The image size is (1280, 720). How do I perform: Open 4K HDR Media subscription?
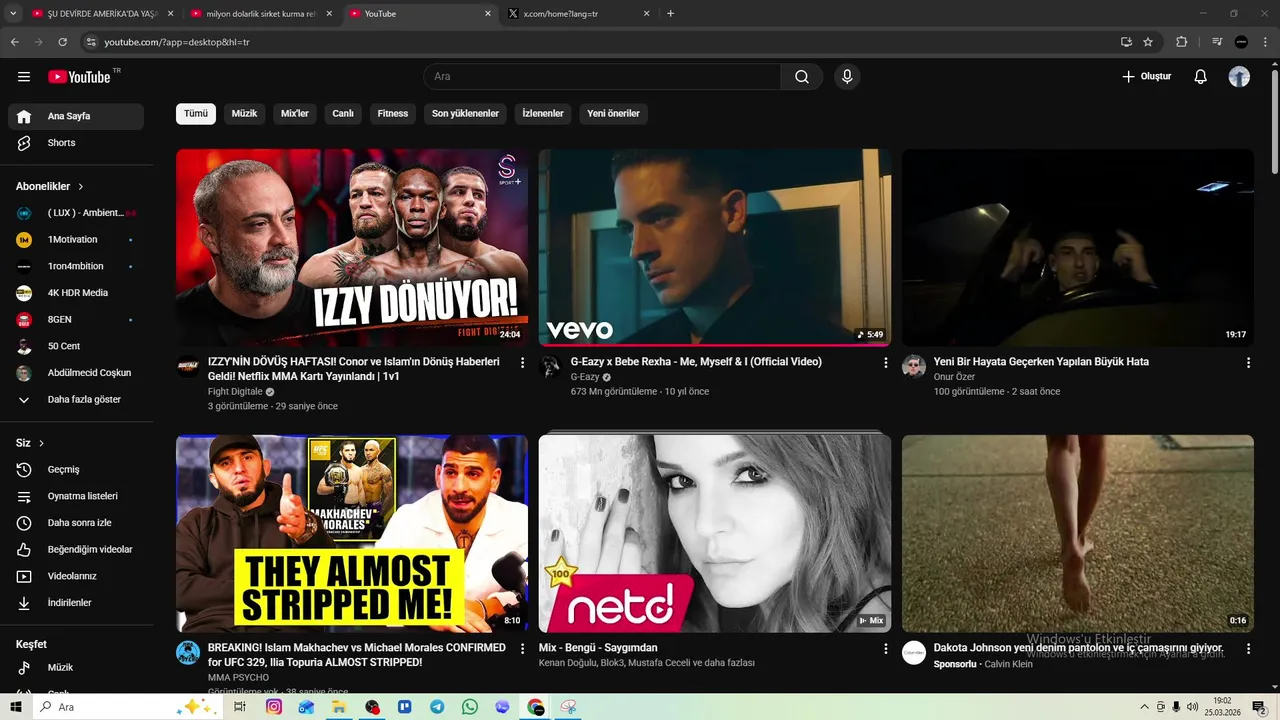point(76,293)
